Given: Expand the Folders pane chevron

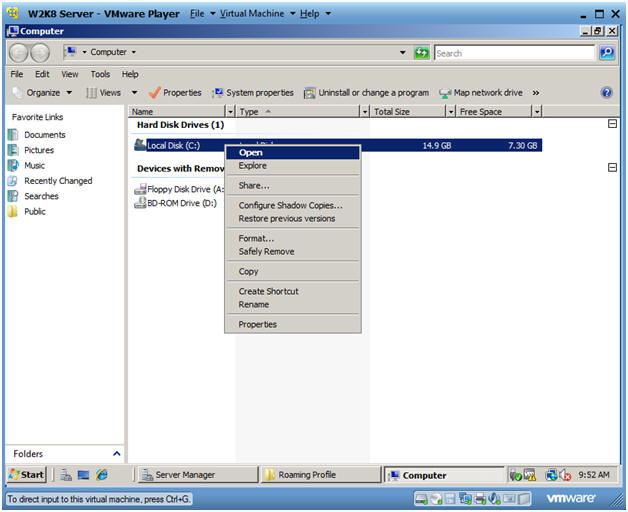Looking at the screenshot, I should [117, 454].
